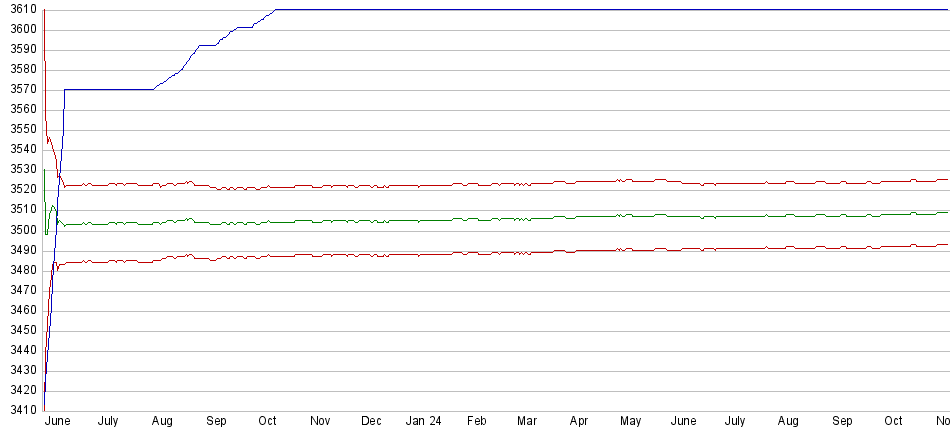Screen dimensions: 950x435
Task: Click the 3410 y-axis value label
Action: (20, 410)
